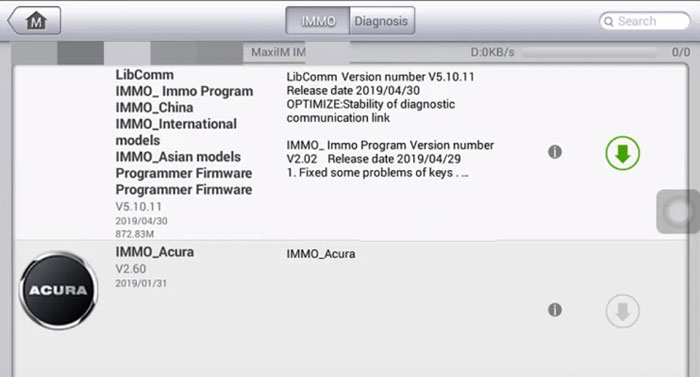The image size is (700, 377).
Task: Select the IMMO_Acura title text
Action: tap(154, 252)
